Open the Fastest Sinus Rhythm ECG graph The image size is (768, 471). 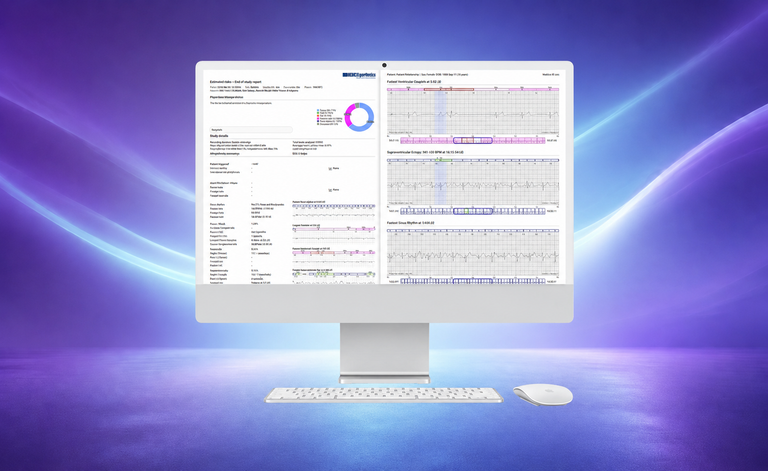473,254
